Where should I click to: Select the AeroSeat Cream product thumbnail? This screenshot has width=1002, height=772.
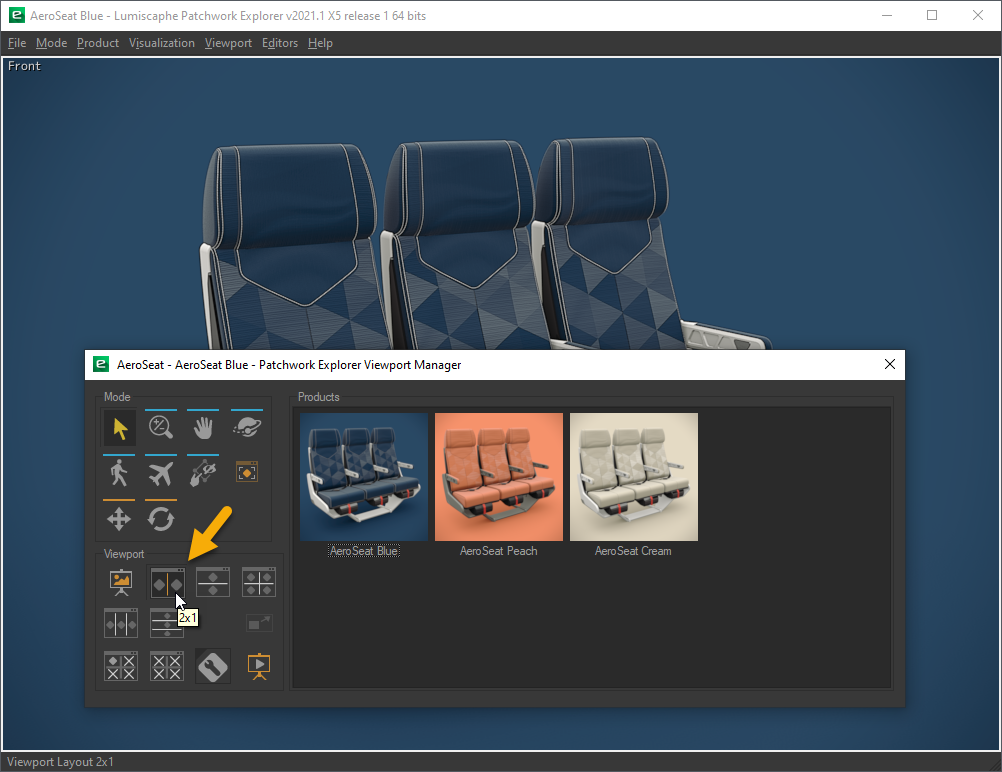(x=634, y=477)
